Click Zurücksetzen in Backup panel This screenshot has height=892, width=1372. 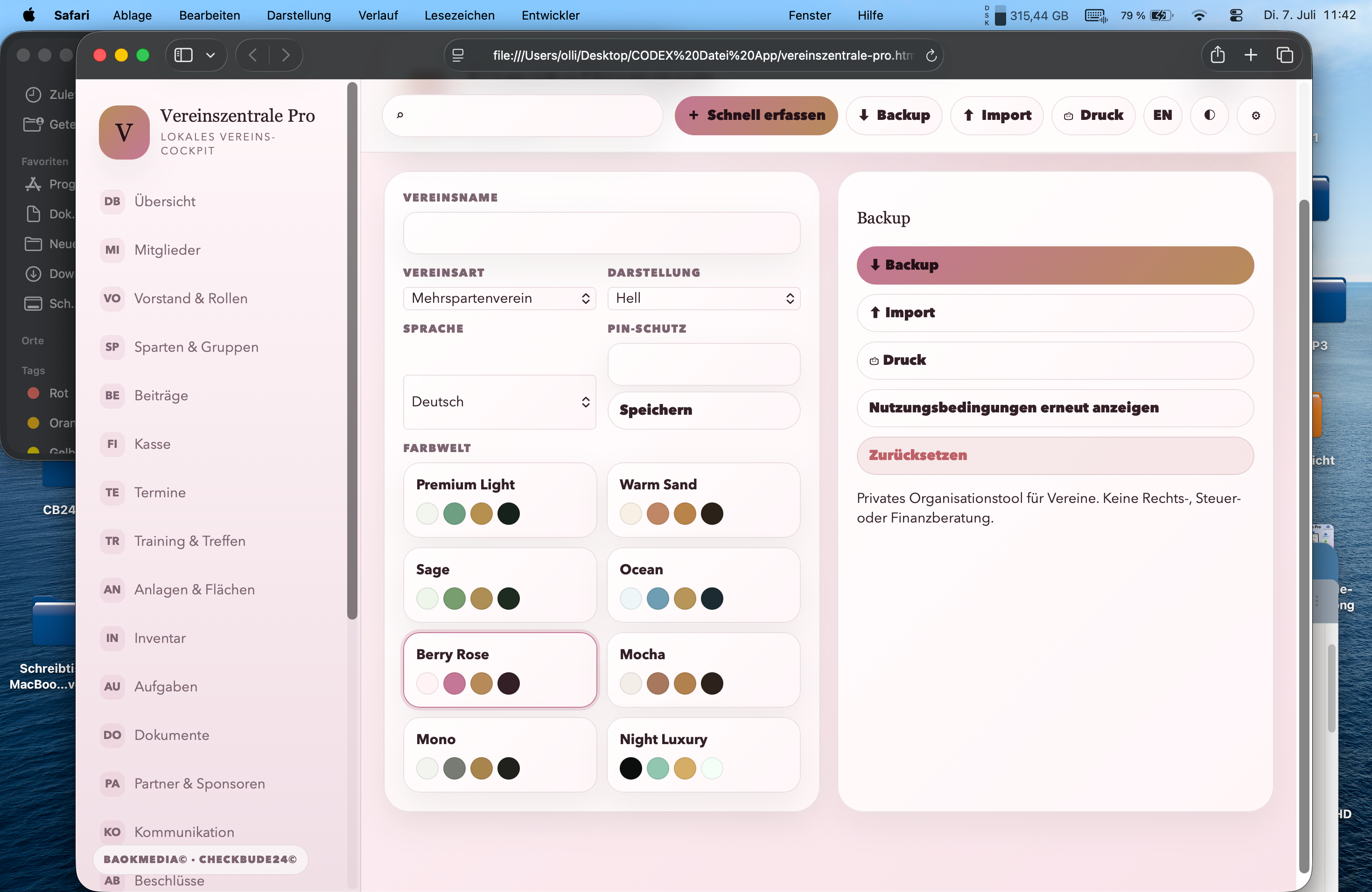click(x=1055, y=455)
